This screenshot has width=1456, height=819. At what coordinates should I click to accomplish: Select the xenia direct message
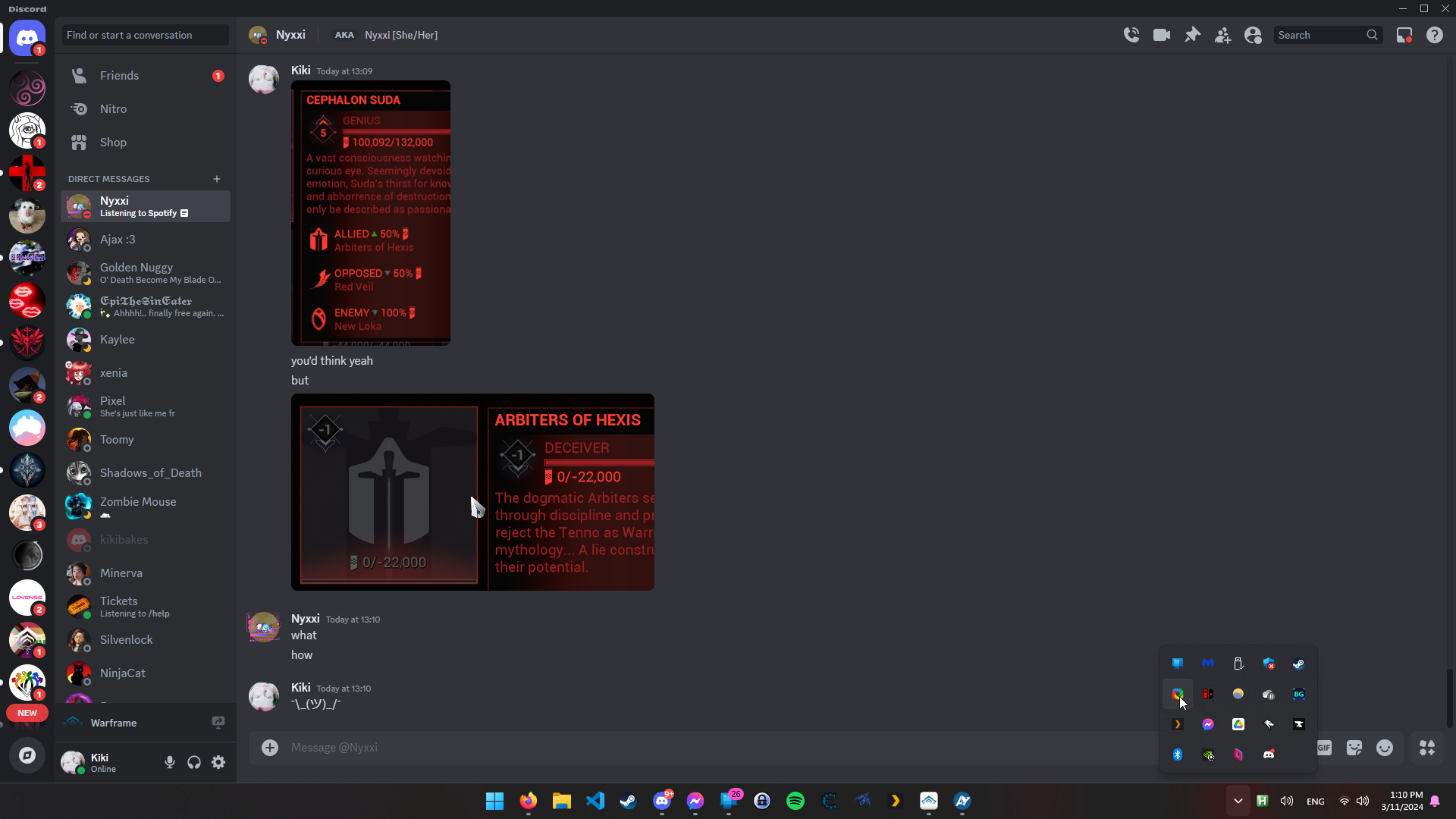point(146,373)
